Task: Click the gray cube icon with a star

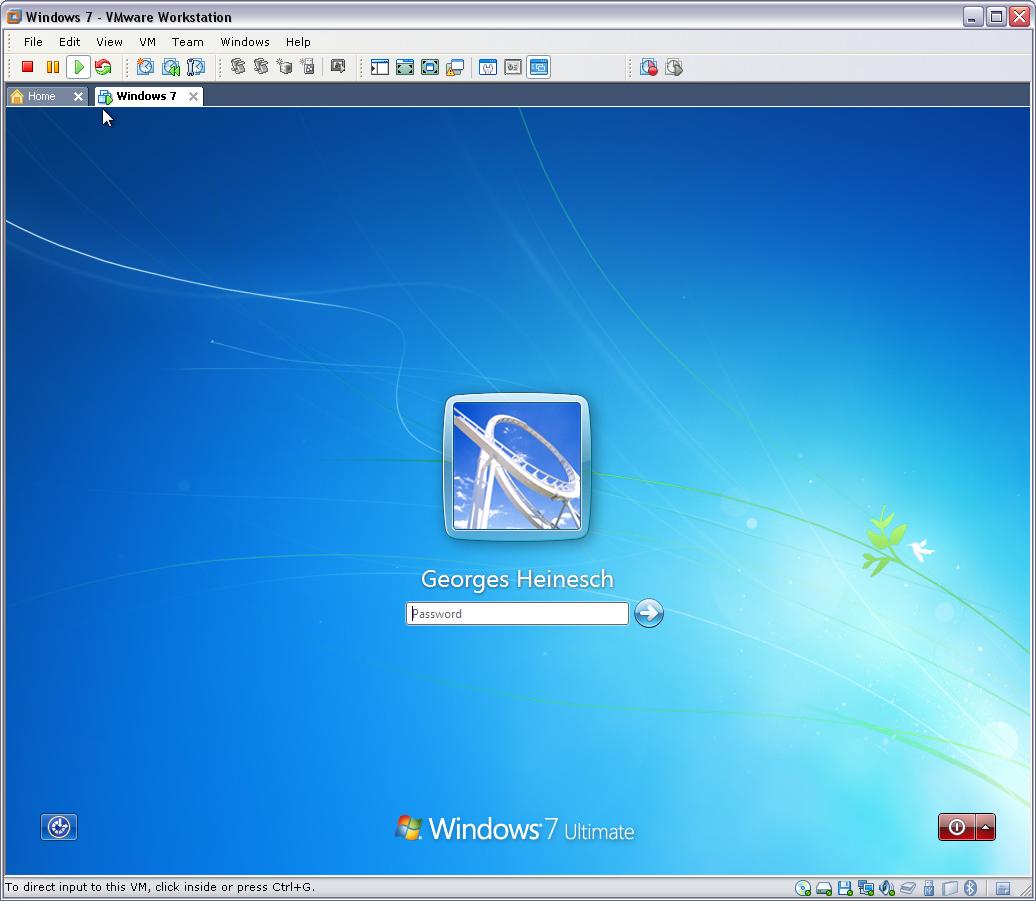Action: pos(285,67)
